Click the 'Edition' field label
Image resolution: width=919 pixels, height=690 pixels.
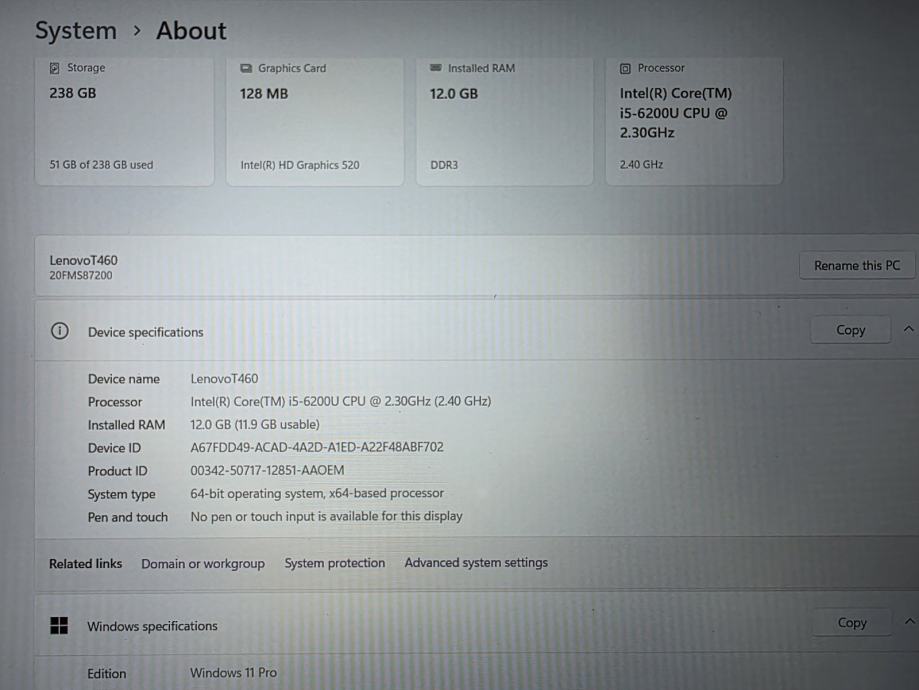[107, 674]
